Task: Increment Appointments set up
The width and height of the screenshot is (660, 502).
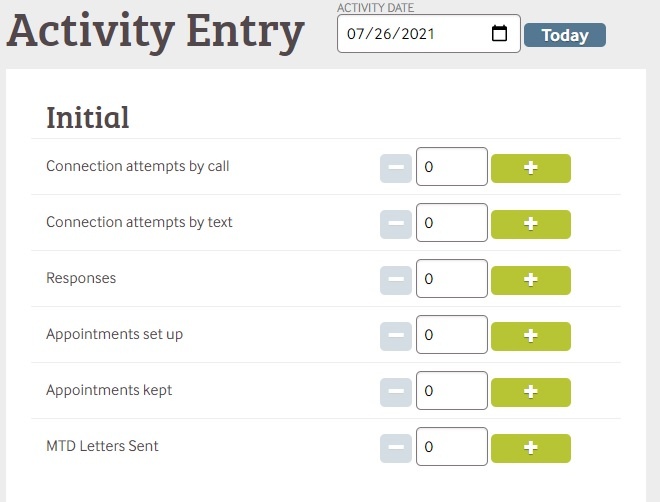Action: [530, 336]
